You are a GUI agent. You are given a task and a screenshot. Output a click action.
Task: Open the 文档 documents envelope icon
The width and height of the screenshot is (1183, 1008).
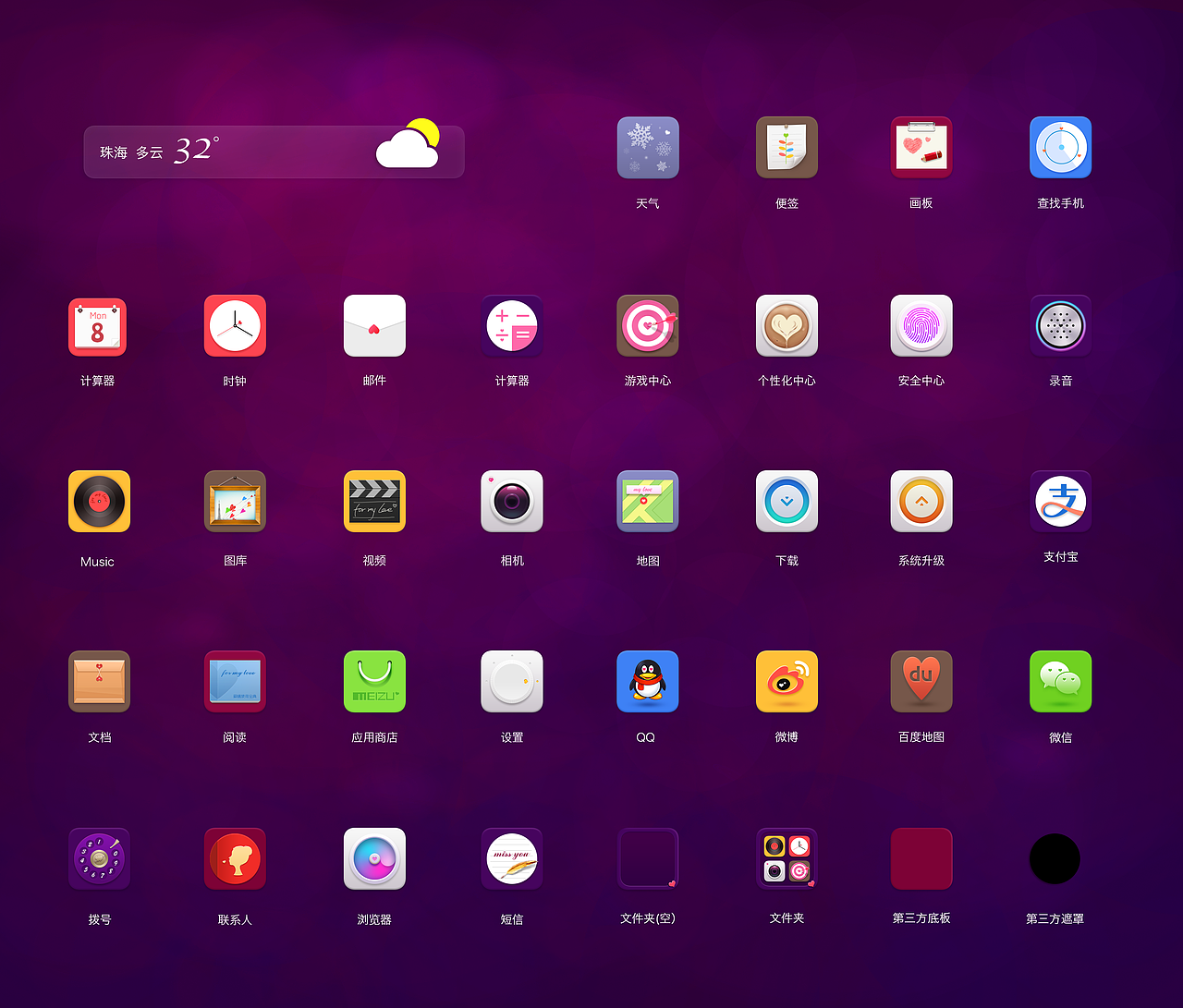coord(99,682)
